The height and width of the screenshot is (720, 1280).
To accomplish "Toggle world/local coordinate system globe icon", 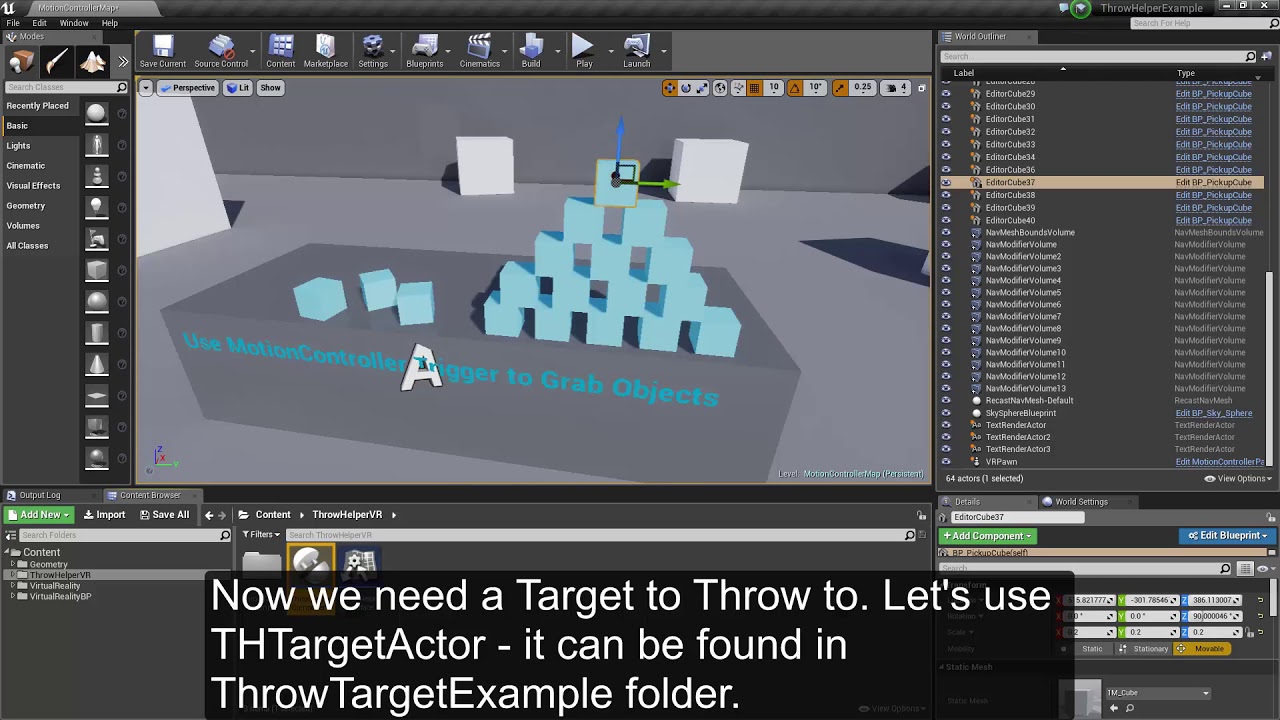I will [x=720, y=88].
